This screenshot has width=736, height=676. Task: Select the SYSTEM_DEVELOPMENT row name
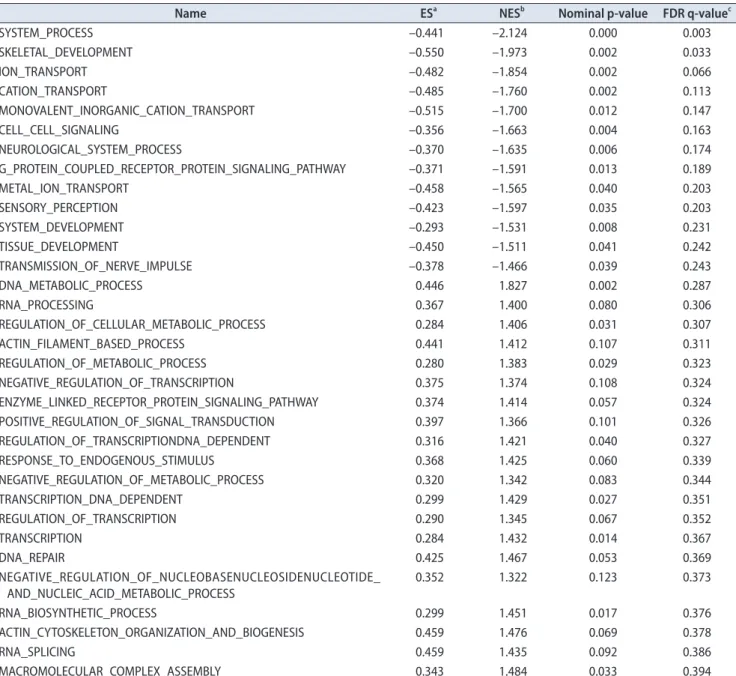tap(62, 227)
